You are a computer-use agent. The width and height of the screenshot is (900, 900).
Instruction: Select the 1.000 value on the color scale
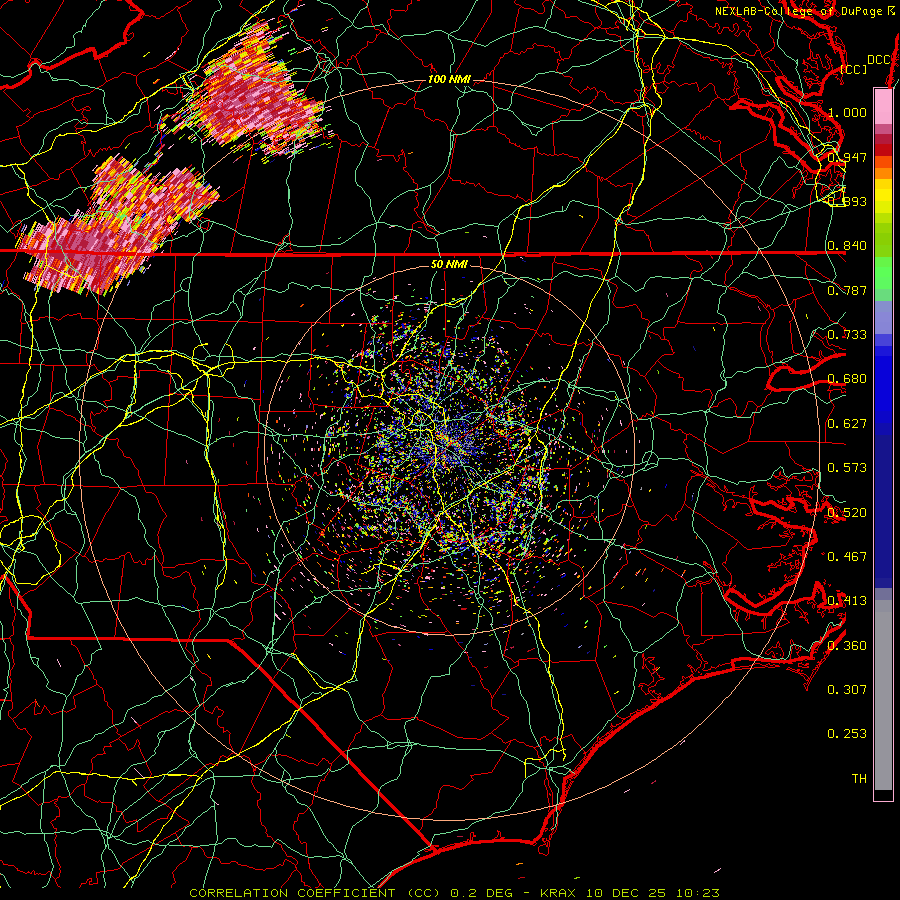847,112
